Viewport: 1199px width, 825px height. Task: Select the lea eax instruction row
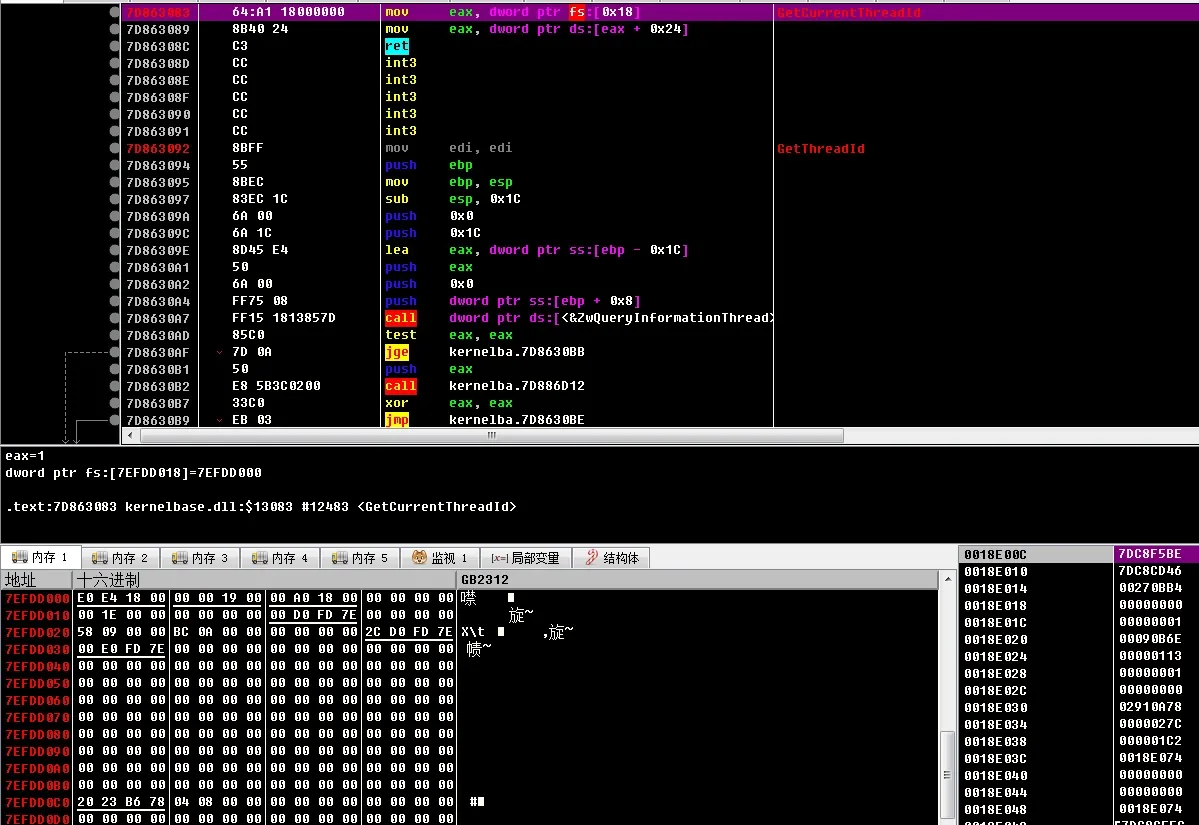click(537, 250)
